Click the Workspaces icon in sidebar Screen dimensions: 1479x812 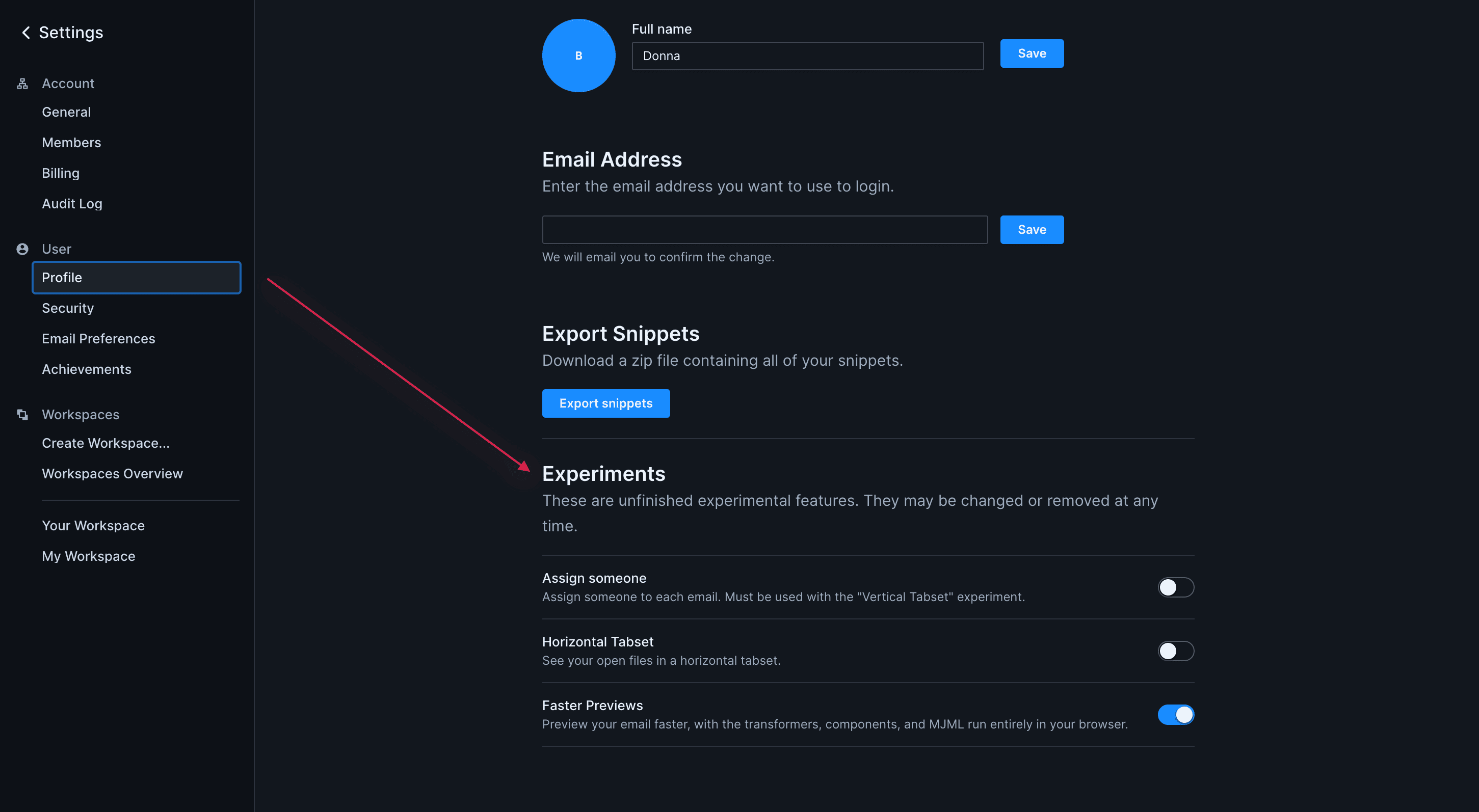[x=22, y=413]
